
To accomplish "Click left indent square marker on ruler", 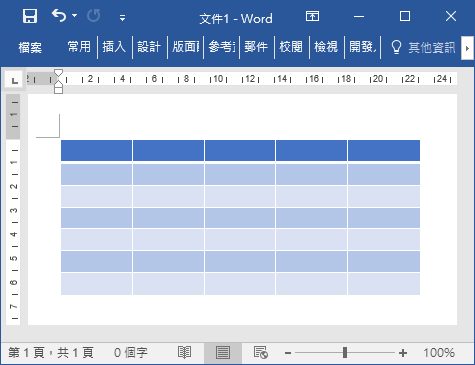I will (58, 90).
